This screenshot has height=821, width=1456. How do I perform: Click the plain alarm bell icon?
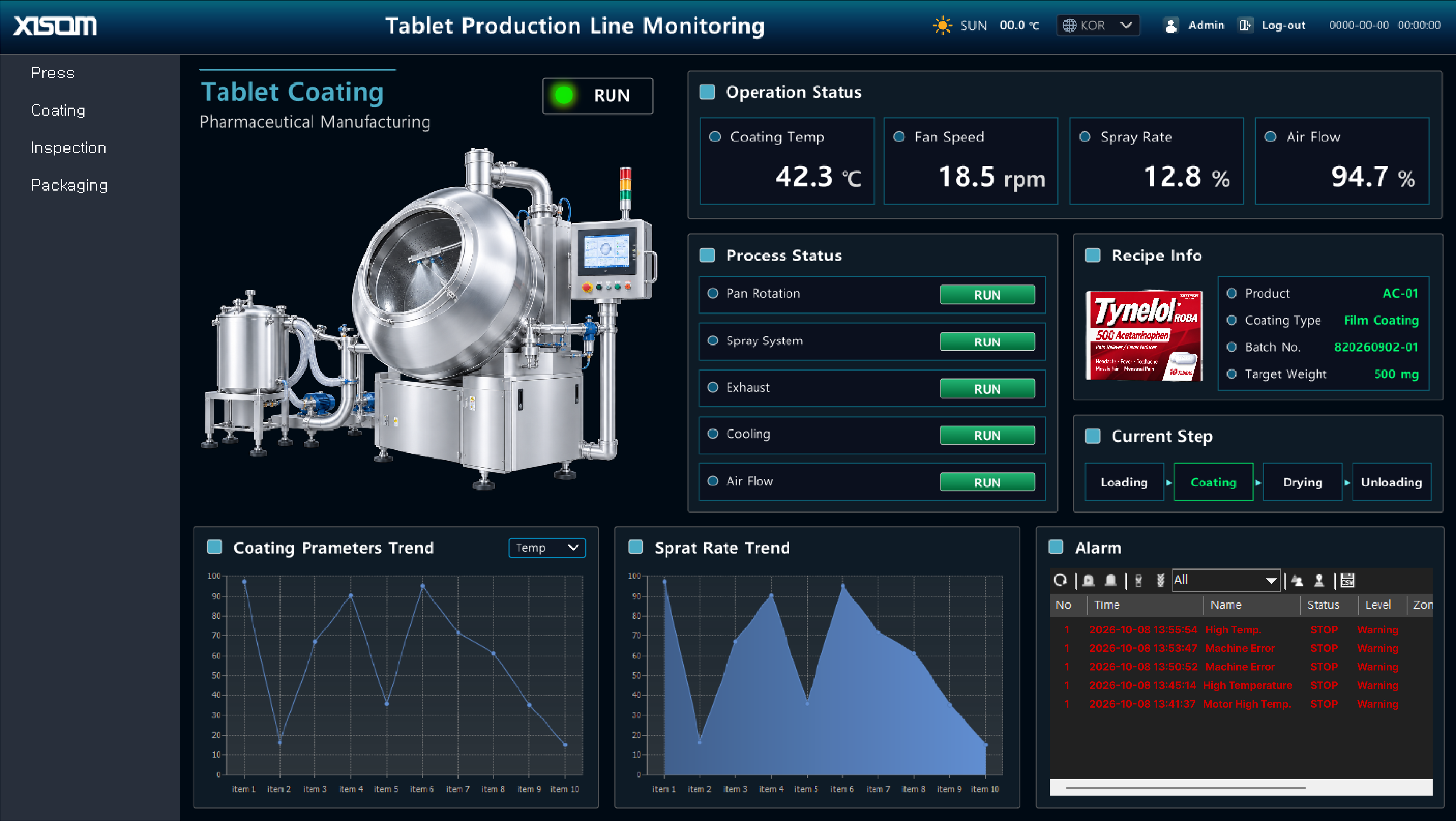pos(1111,580)
